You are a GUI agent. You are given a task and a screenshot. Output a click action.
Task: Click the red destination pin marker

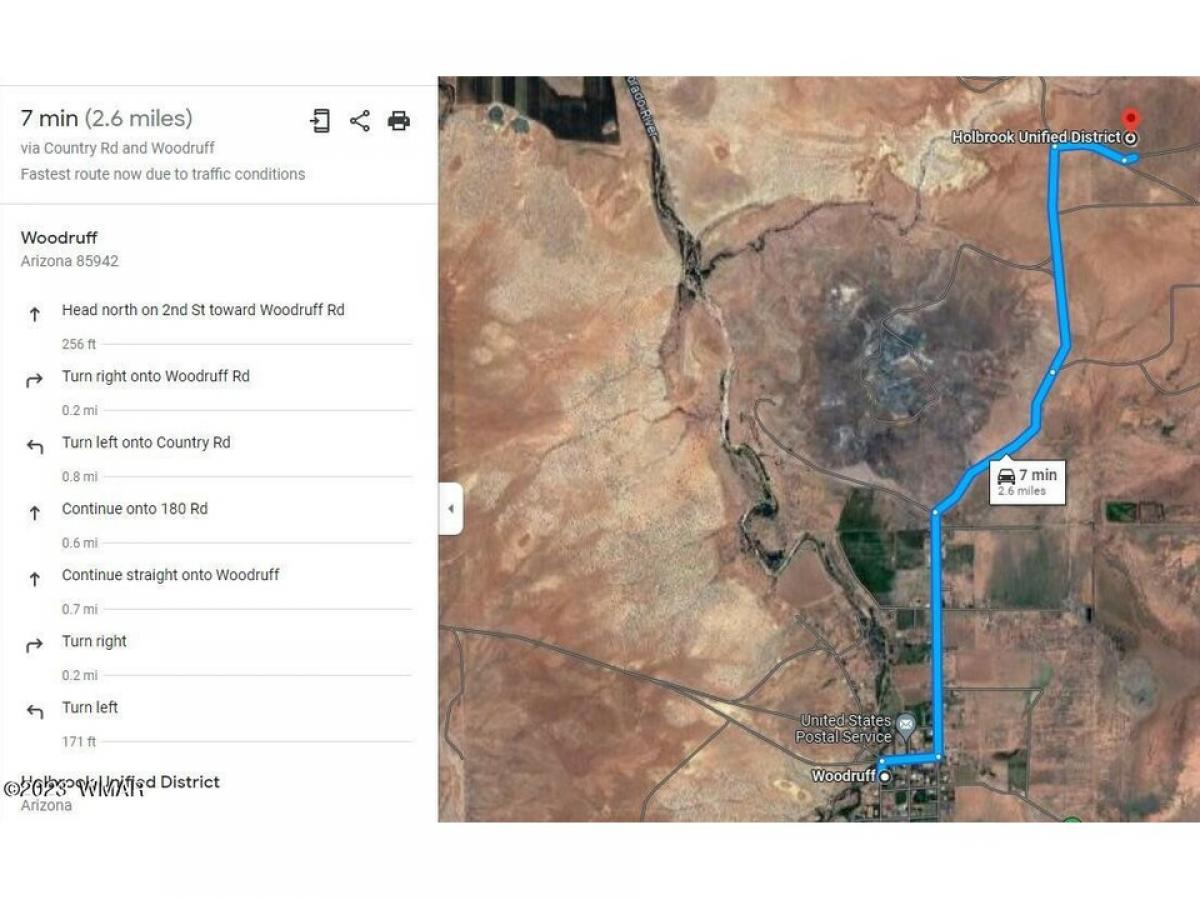click(1131, 119)
